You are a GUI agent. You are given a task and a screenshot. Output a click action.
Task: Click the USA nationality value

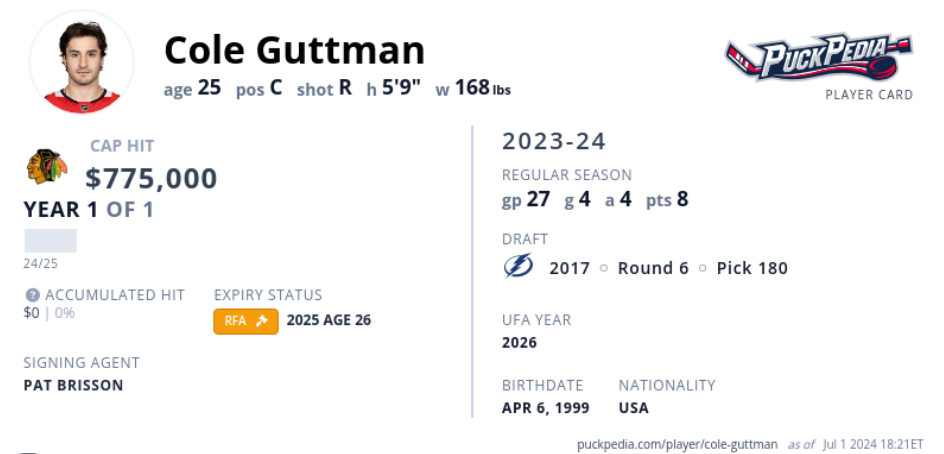634,408
